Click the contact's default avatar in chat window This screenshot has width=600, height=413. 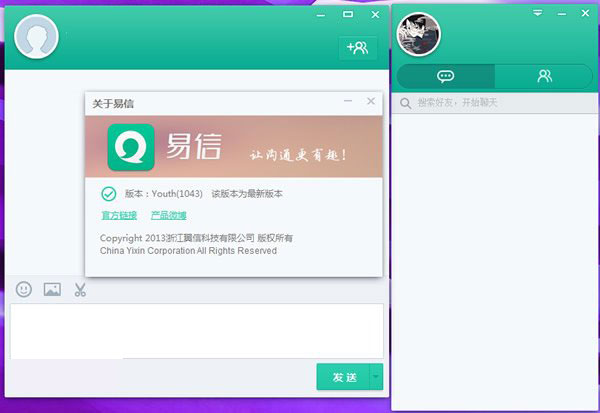[x=36, y=37]
